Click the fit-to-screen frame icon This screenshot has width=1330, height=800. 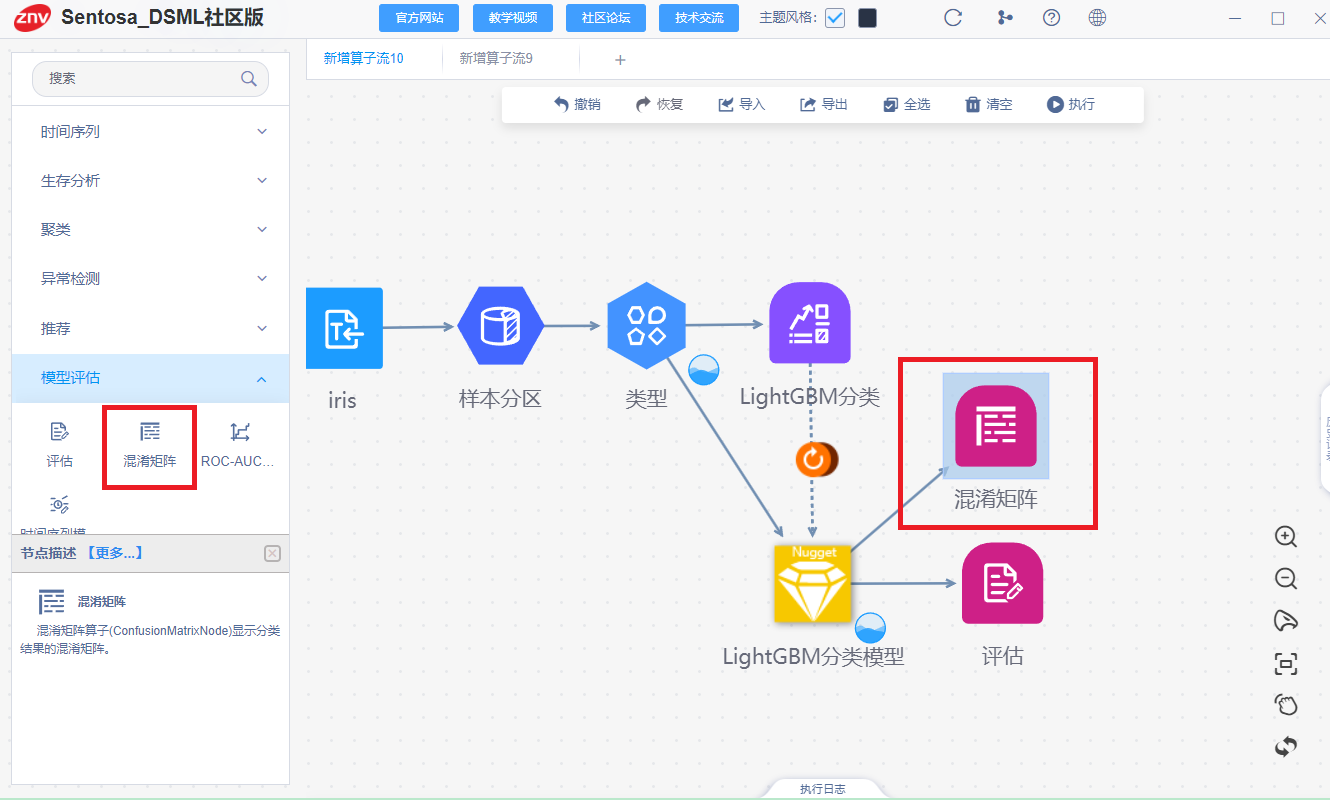1286,663
